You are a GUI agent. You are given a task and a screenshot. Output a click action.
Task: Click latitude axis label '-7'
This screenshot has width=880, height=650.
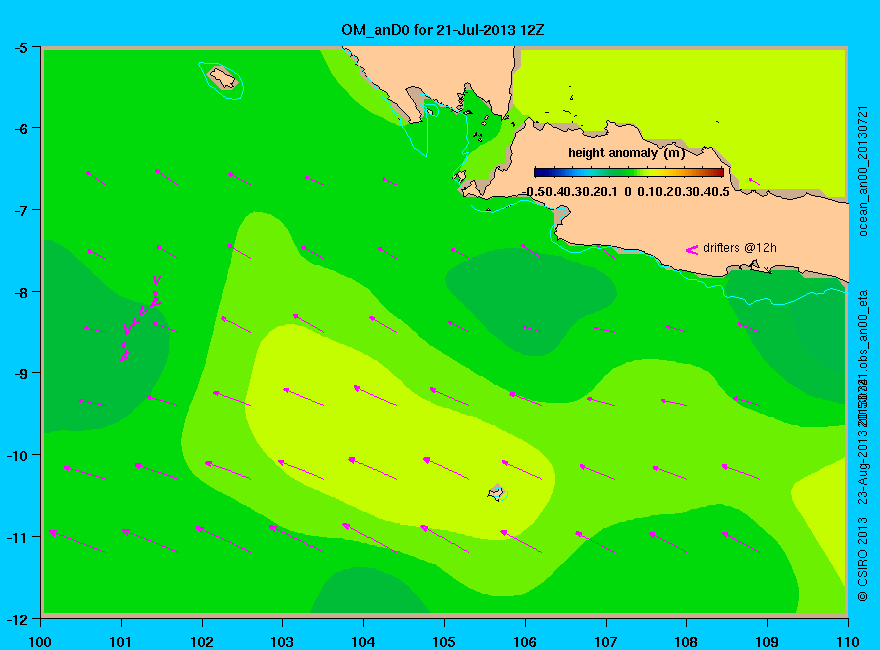coord(20,210)
